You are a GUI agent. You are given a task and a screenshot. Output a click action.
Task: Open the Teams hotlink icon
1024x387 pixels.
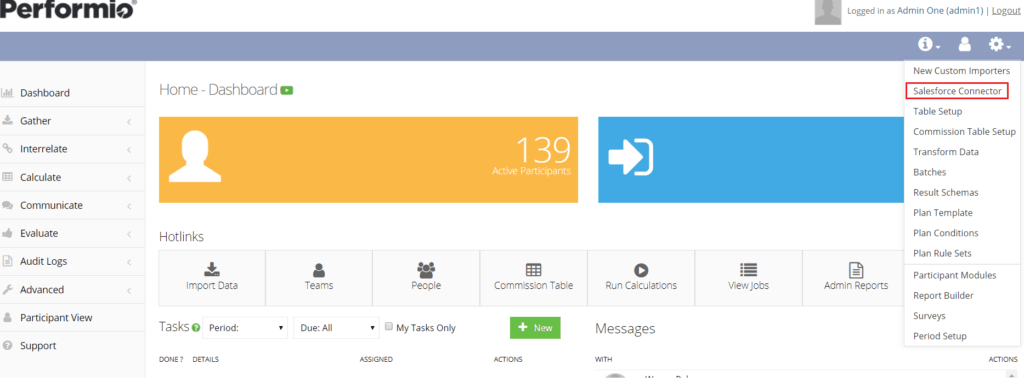[319, 270]
